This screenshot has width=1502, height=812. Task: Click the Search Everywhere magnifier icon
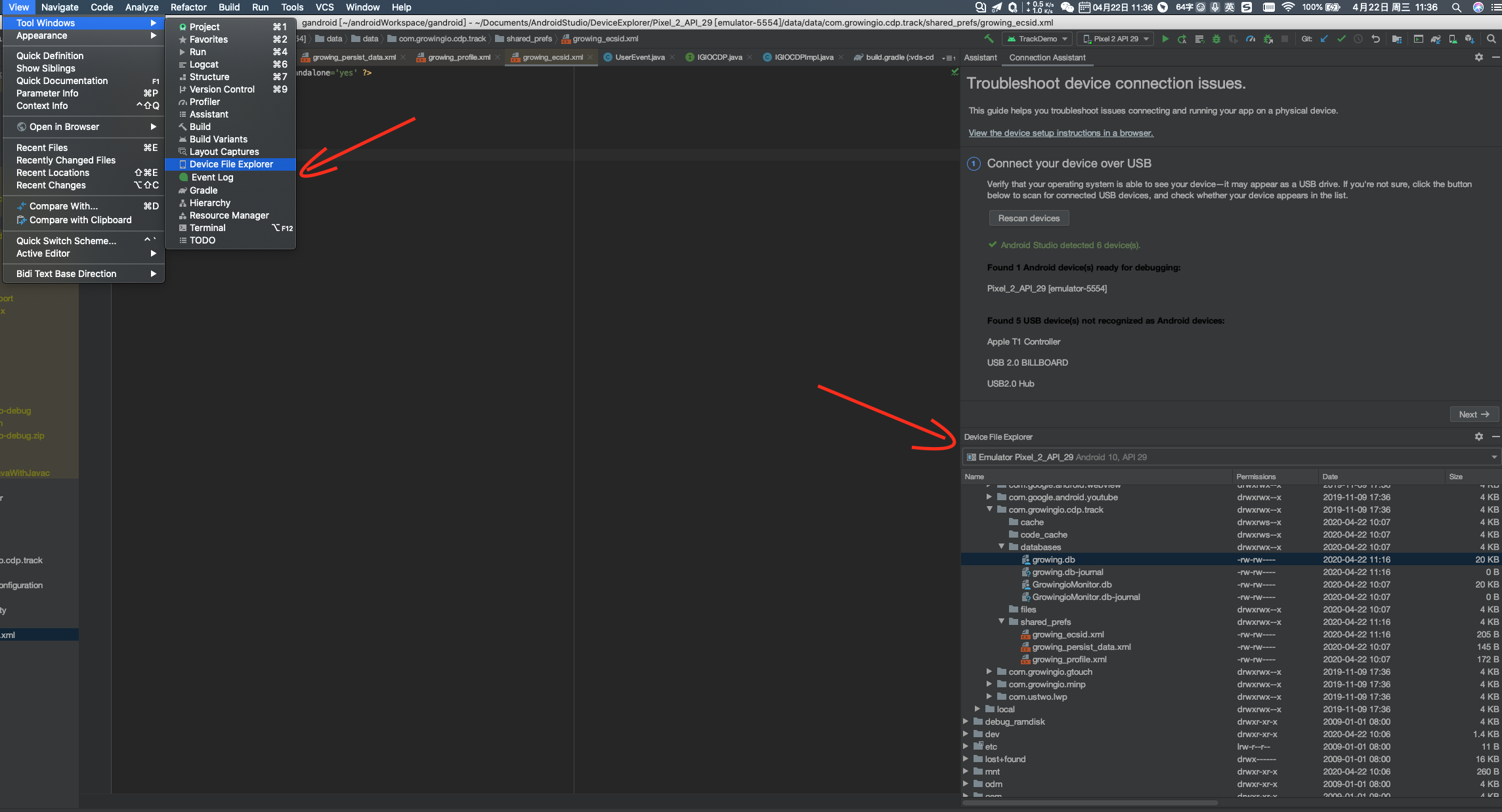(1491, 39)
